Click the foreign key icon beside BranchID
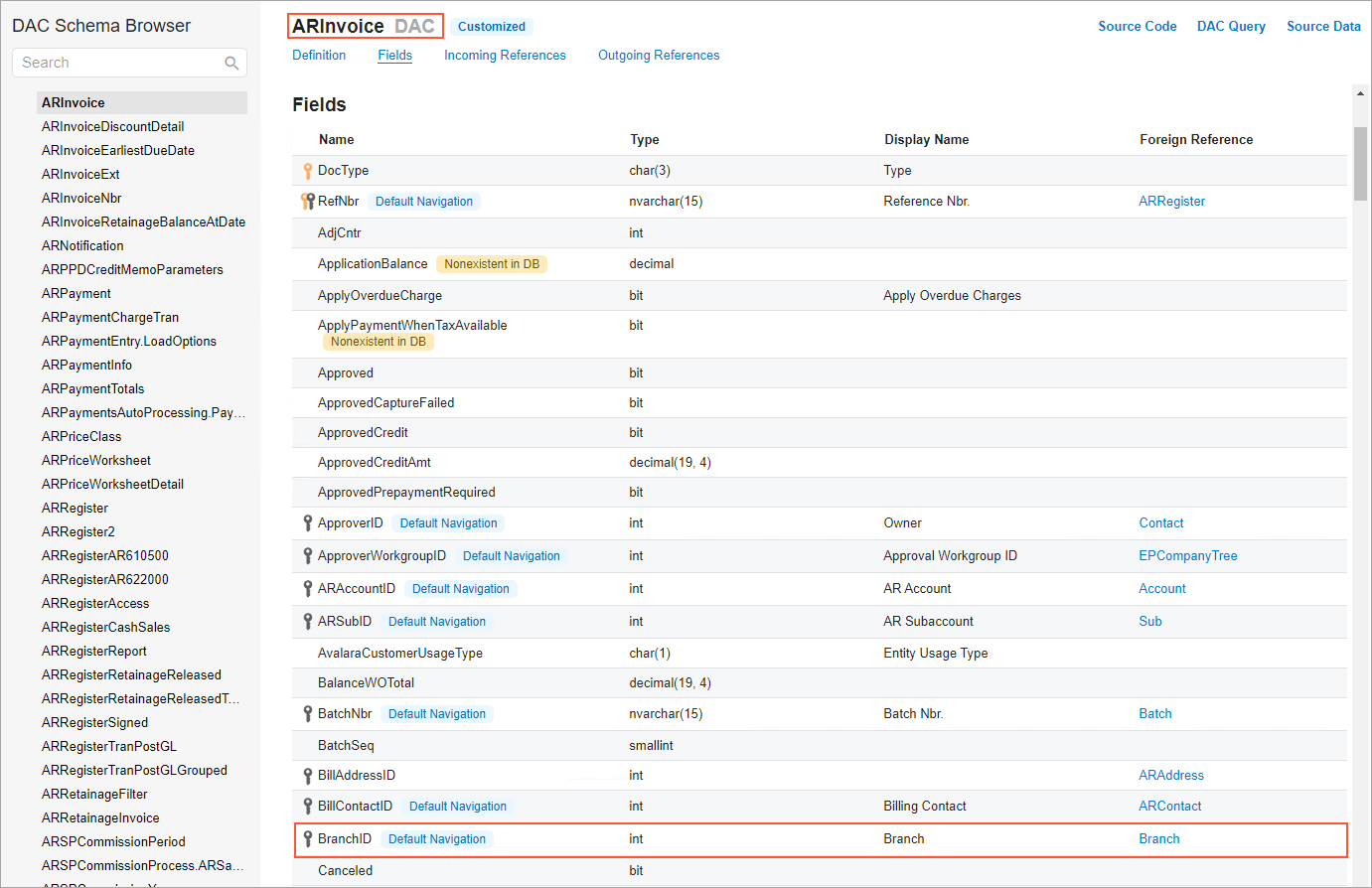The image size is (1372, 888). [308, 839]
